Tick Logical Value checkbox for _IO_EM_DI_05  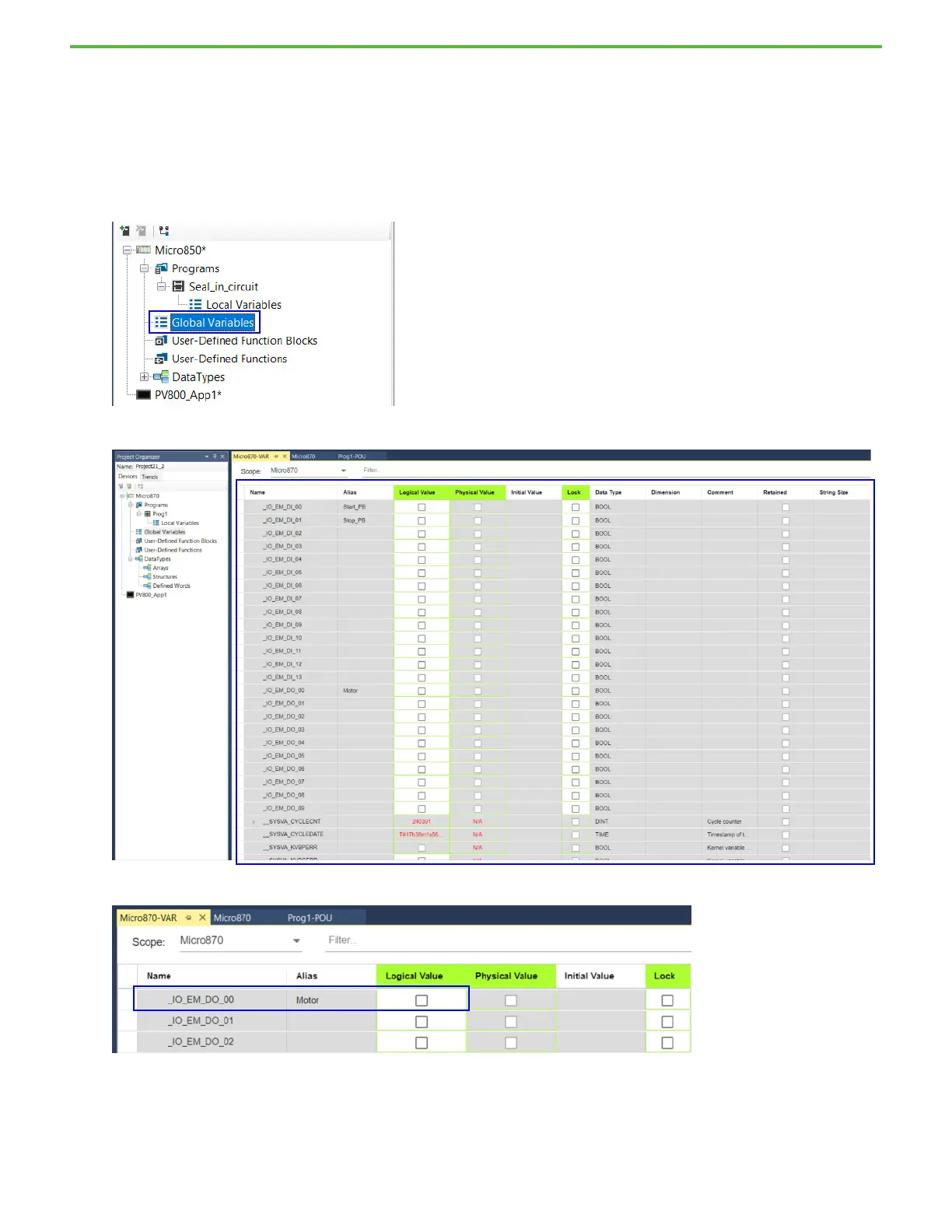click(x=422, y=572)
